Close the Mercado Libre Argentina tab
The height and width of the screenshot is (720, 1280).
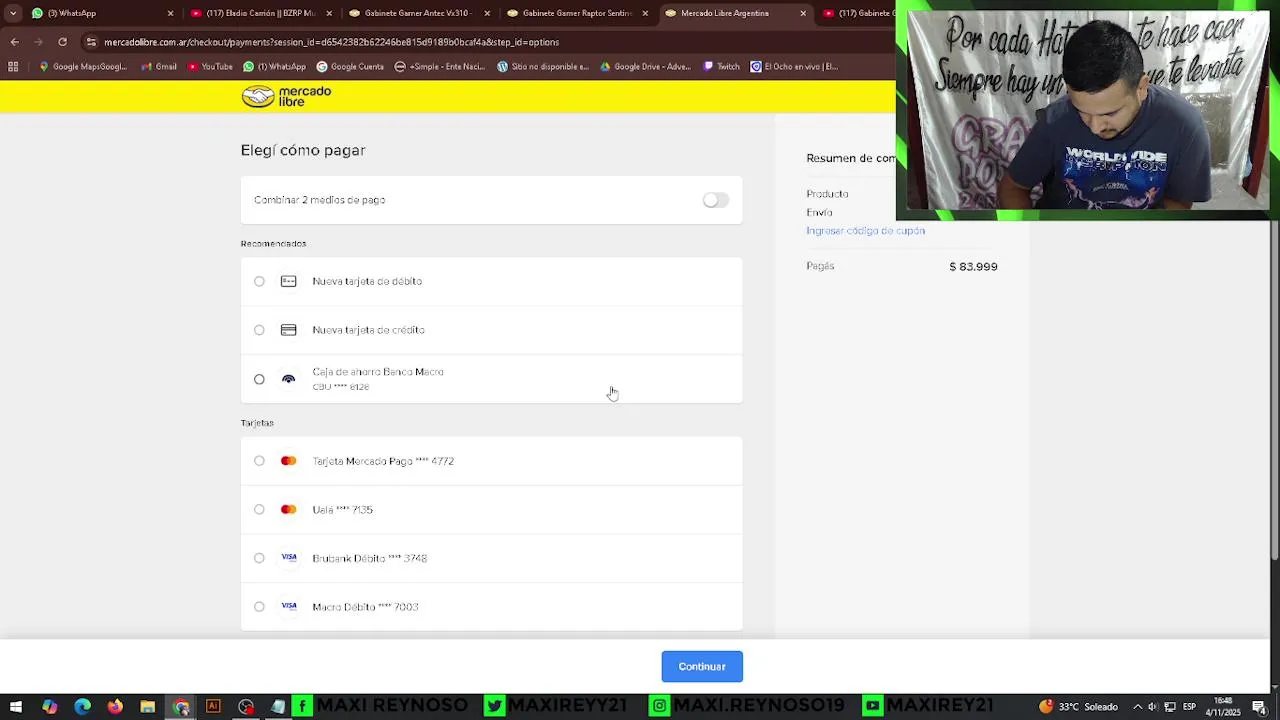pos(803,13)
